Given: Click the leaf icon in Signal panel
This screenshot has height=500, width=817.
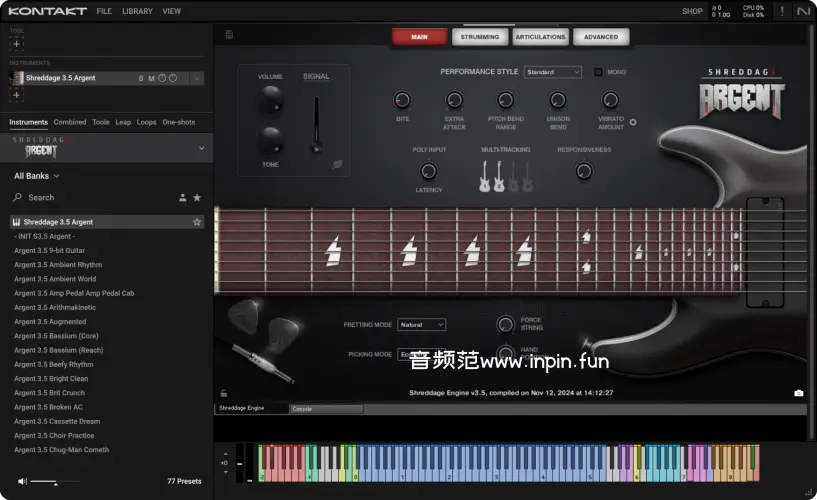Looking at the screenshot, I should click(x=338, y=164).
